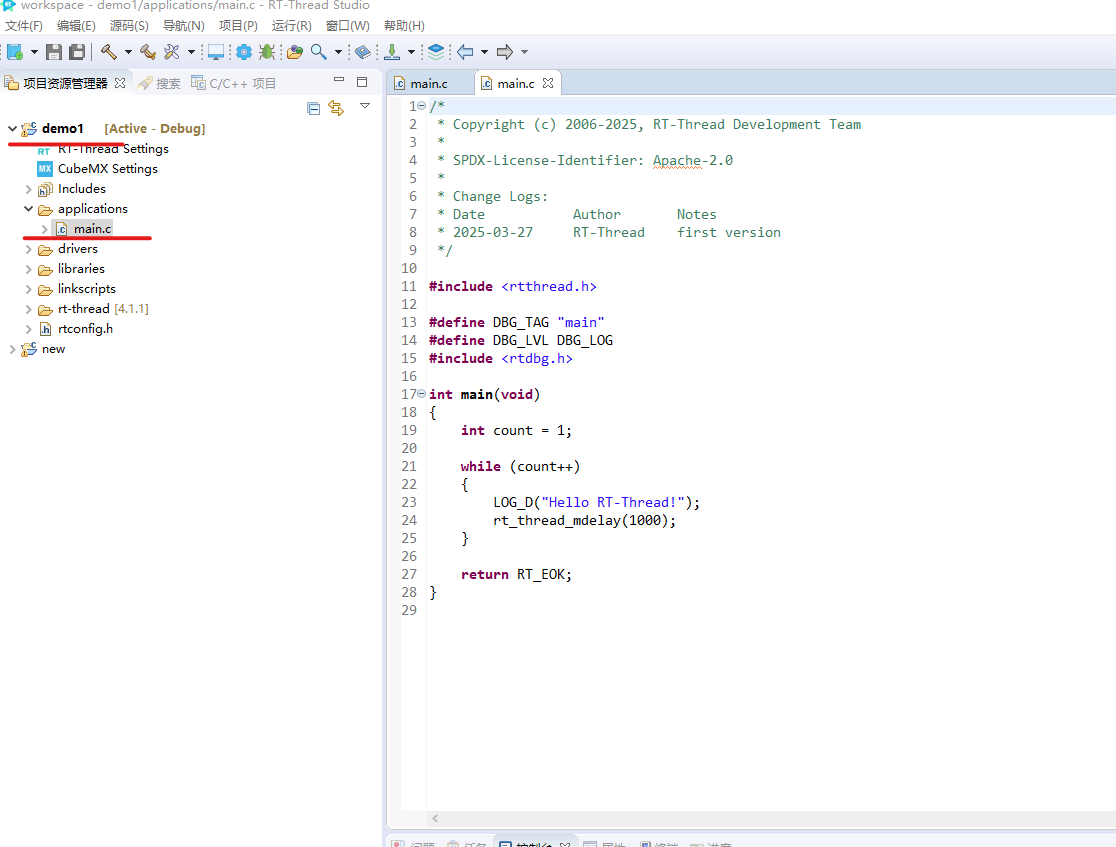1116x847 pixels.
Task: Open the Debug (bug) toolbar icon
Action: pyautogui.click(x=267, y=51)
